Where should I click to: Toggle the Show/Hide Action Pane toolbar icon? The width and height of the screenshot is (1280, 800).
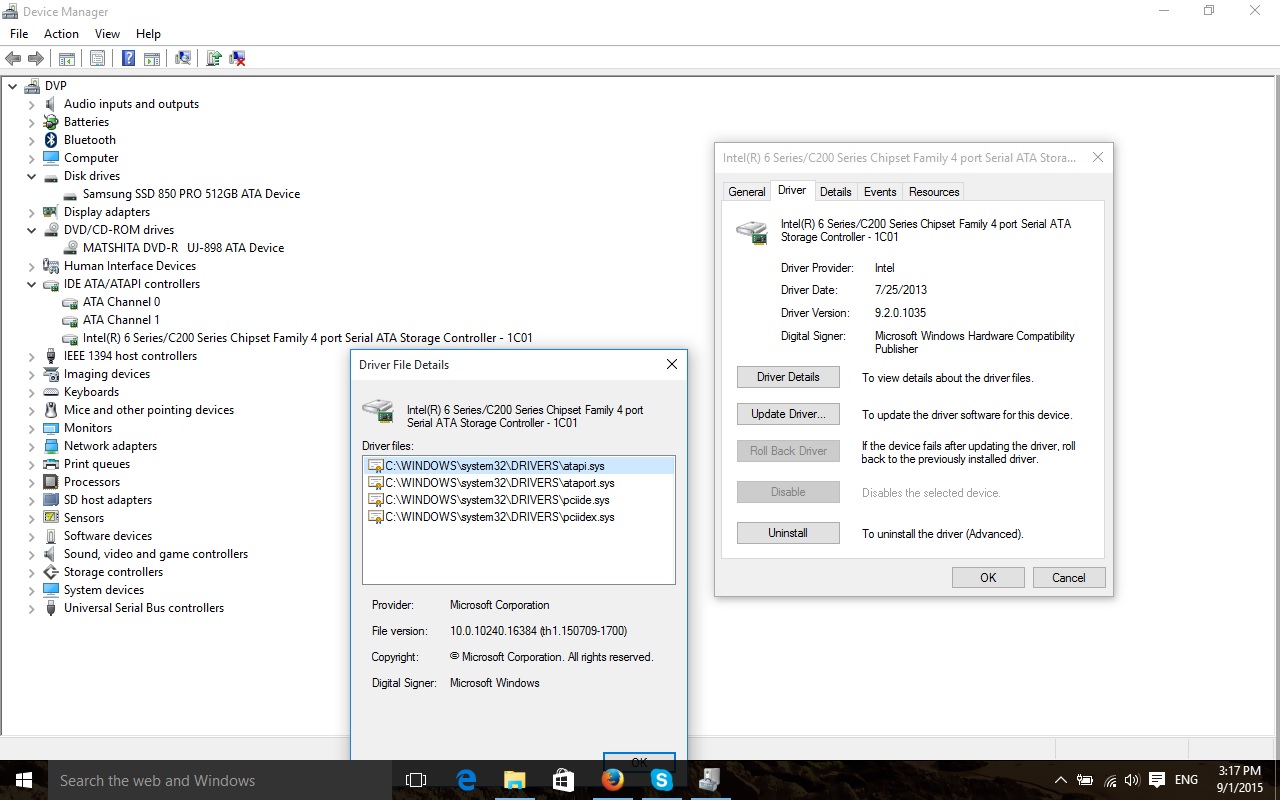152,59
